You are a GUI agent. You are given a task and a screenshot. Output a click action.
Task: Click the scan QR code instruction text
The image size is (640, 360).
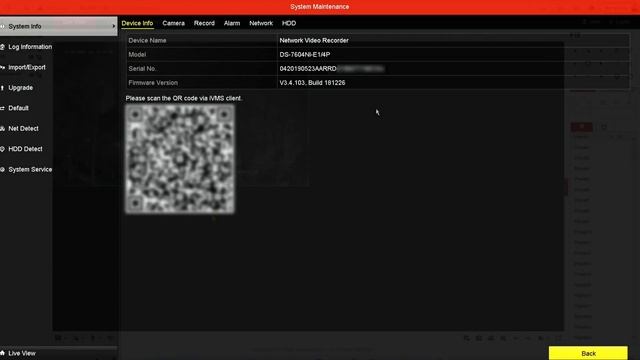[x=184, y=98]
